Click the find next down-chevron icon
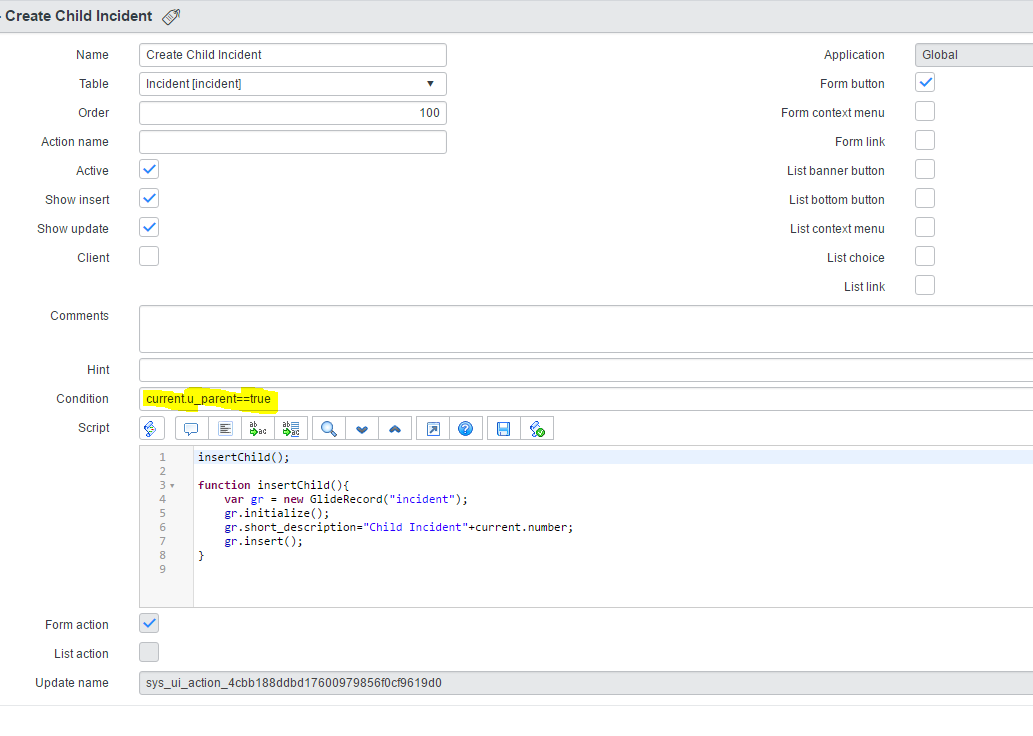Screen dimensions: 1033x736 point(362,429)
